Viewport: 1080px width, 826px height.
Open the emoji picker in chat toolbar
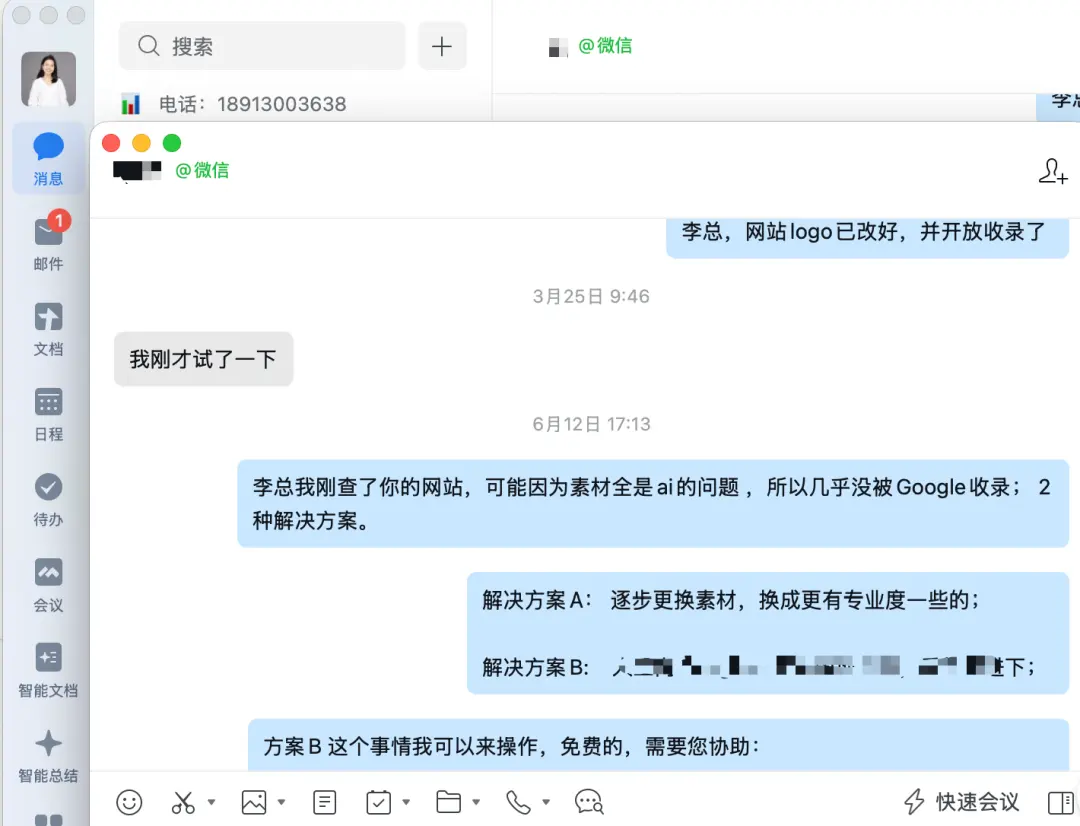(129, 802)
